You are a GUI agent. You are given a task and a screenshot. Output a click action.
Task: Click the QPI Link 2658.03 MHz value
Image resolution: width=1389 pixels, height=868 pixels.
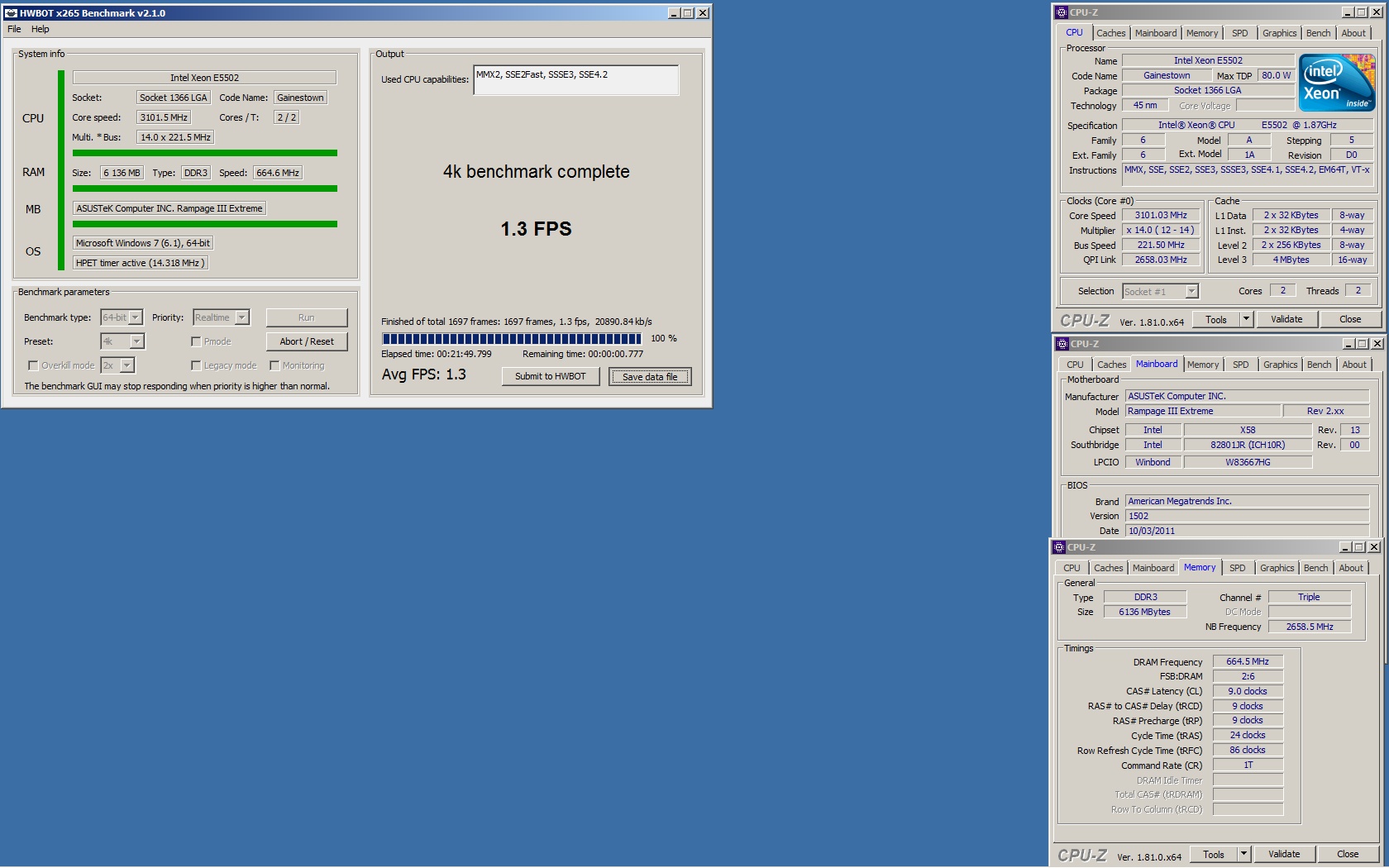pyautogui.click(x=1161, y=260)
